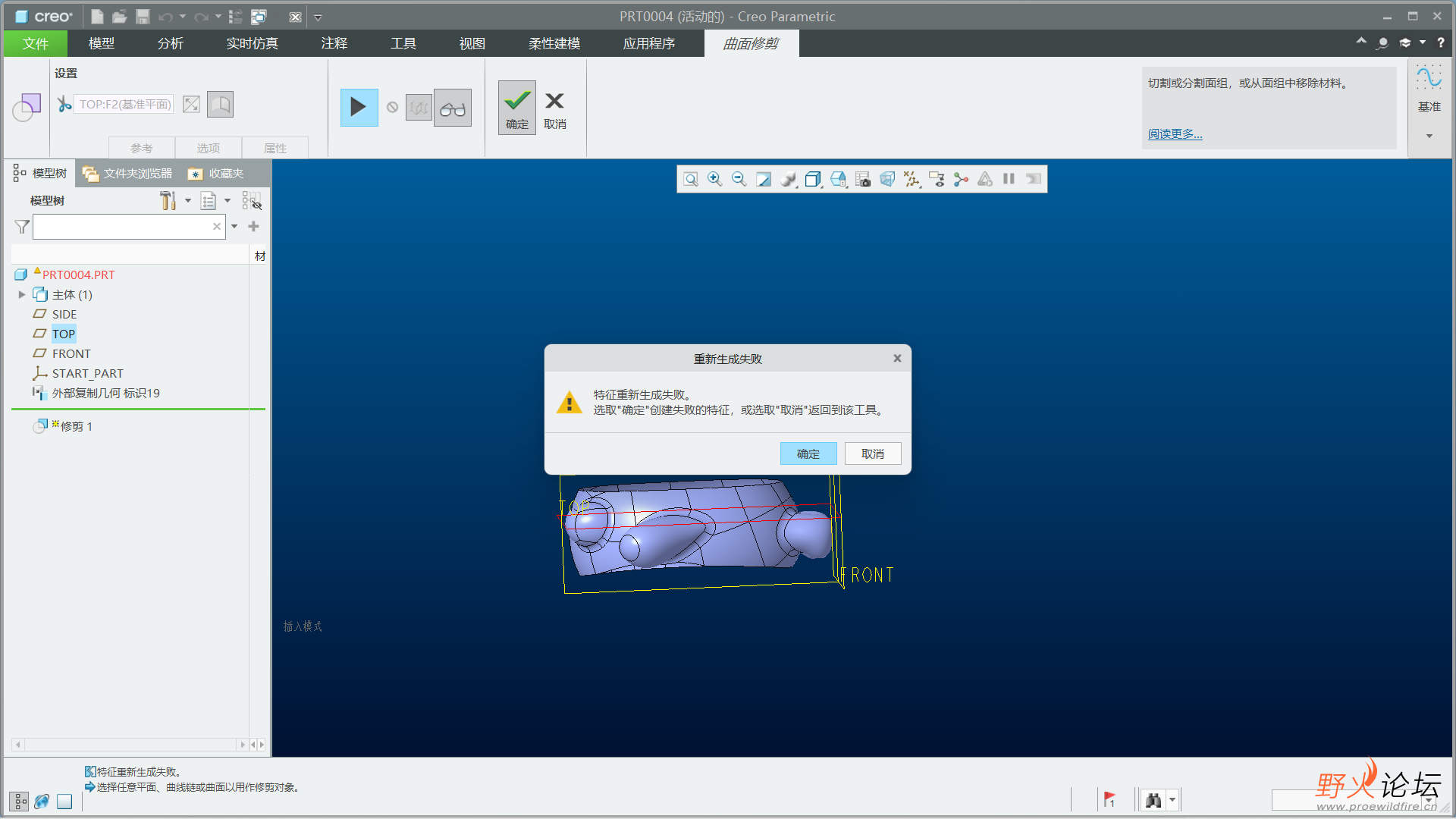Click the TOP:F2 trimming object collector field
Viewport: 1456px width, 819px height.
124,104
